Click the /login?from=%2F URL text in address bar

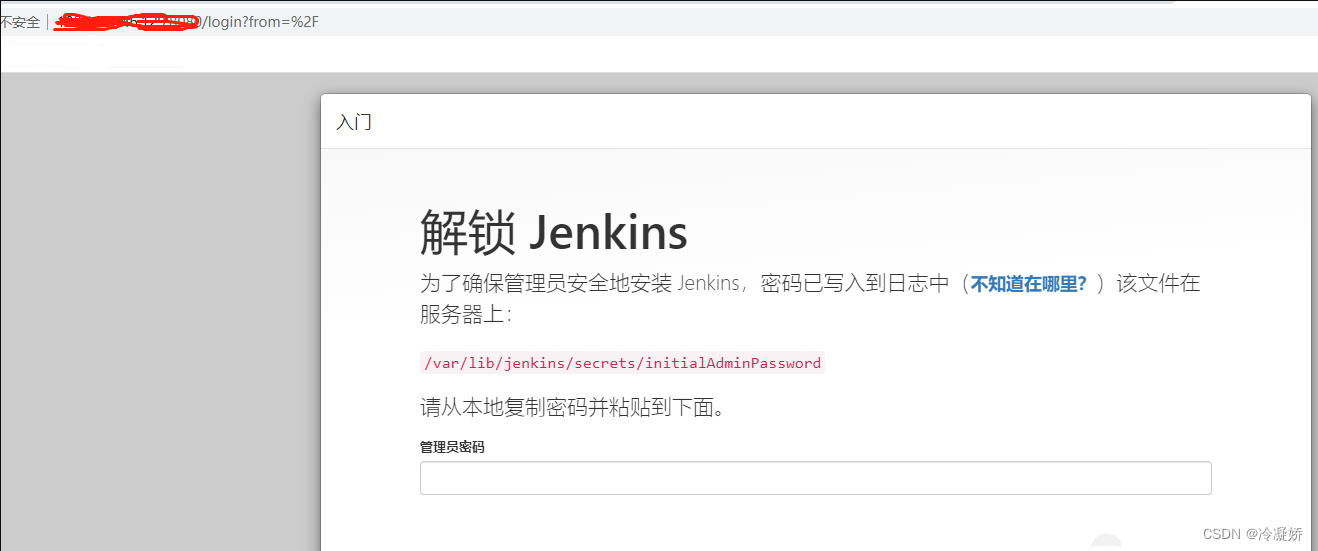(262, 21)
